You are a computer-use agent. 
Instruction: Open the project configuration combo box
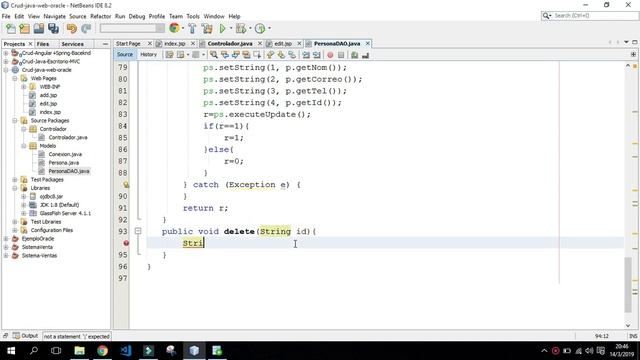pos(132,28)
